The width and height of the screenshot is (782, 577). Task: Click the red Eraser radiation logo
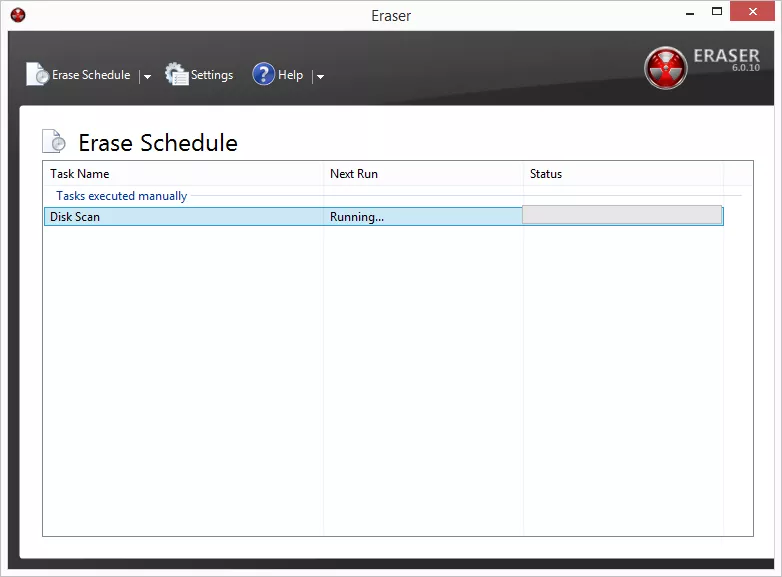[x=666, y=68]
